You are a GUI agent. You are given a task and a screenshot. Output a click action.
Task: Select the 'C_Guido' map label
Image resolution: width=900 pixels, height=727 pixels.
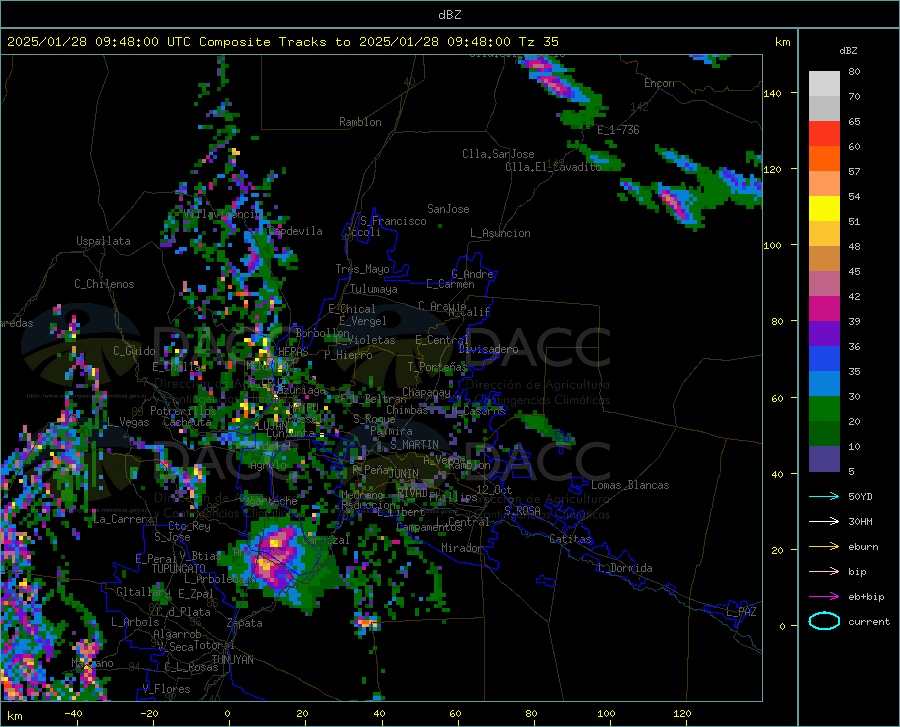coord(134,351)
